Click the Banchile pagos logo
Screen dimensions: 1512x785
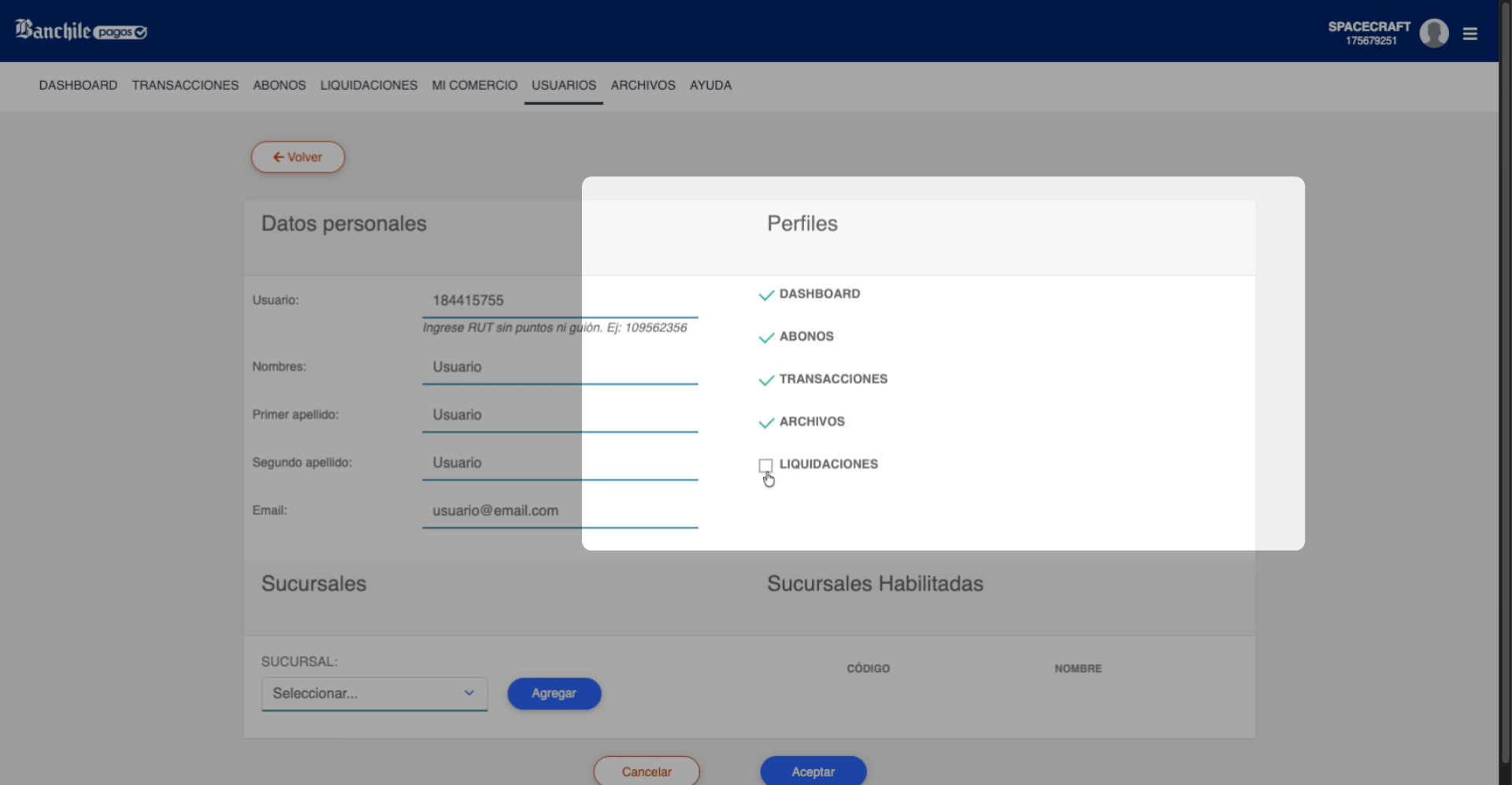(x=80, y=31)
